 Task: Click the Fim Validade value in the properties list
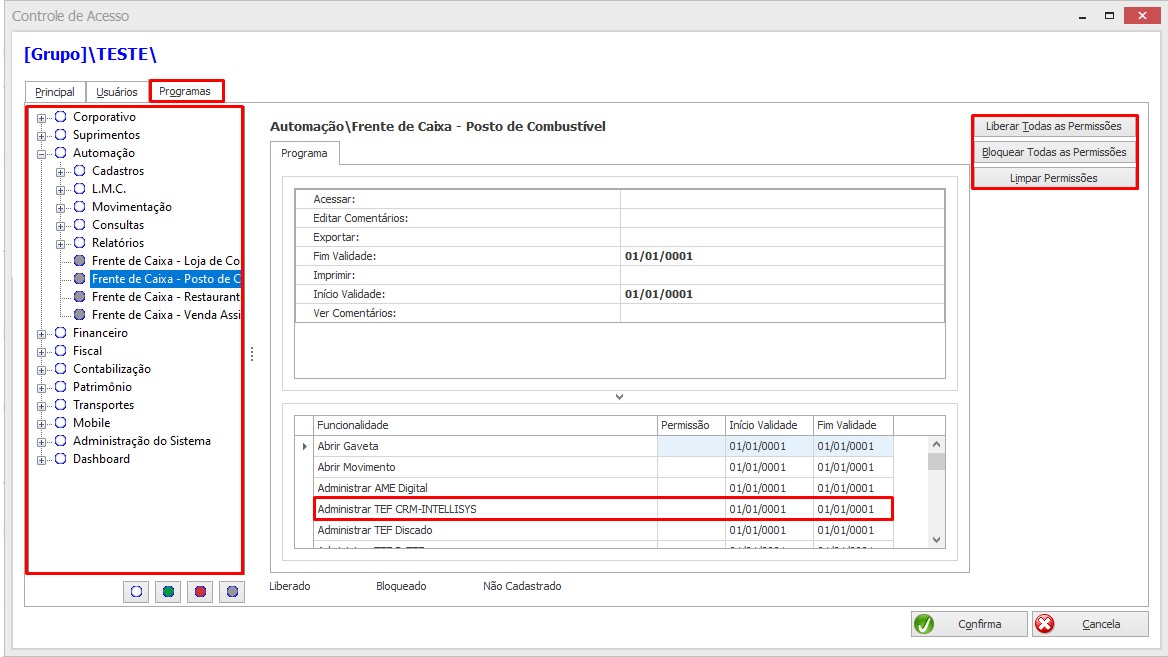click(782, 256)
